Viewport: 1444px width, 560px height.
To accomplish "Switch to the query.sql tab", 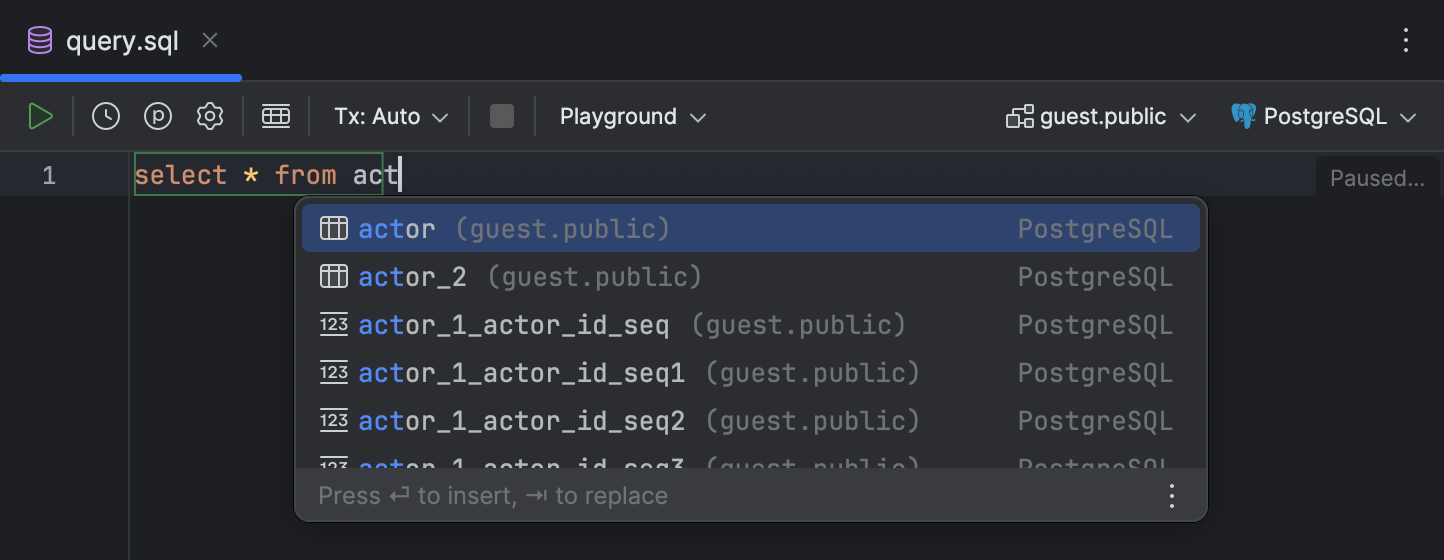I will [x=122, y=41].
